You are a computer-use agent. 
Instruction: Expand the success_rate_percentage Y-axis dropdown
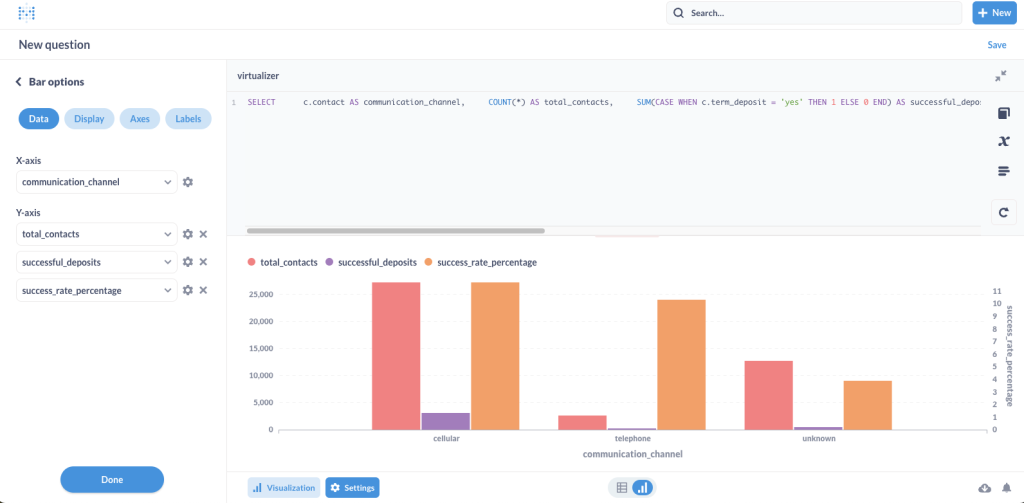pos(167,290)
